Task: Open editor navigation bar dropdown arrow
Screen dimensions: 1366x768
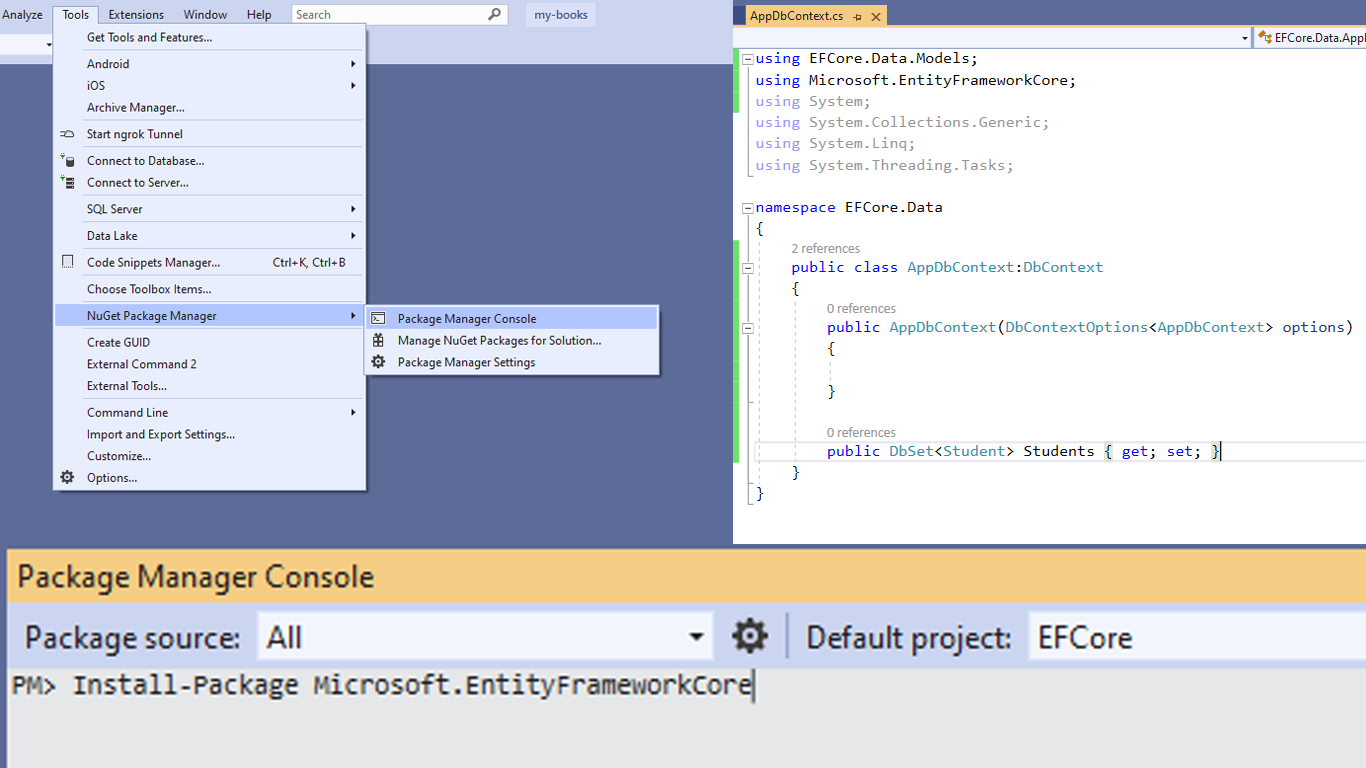Action: click(1245, 38)
